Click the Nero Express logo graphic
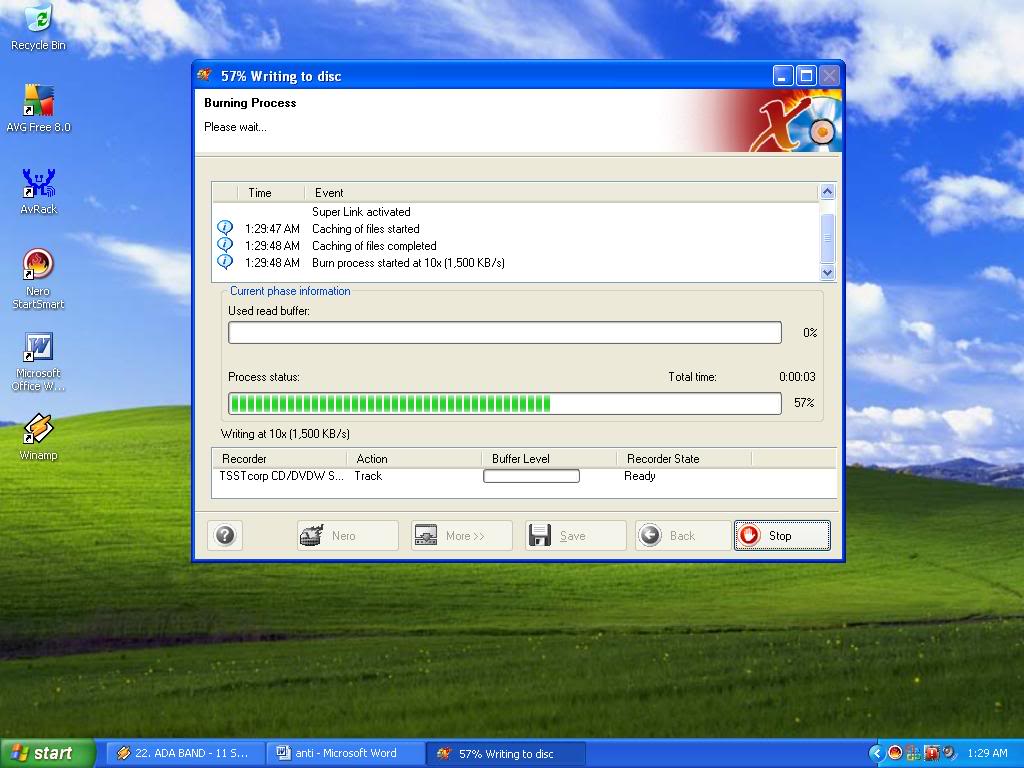 tap(793, 123)
